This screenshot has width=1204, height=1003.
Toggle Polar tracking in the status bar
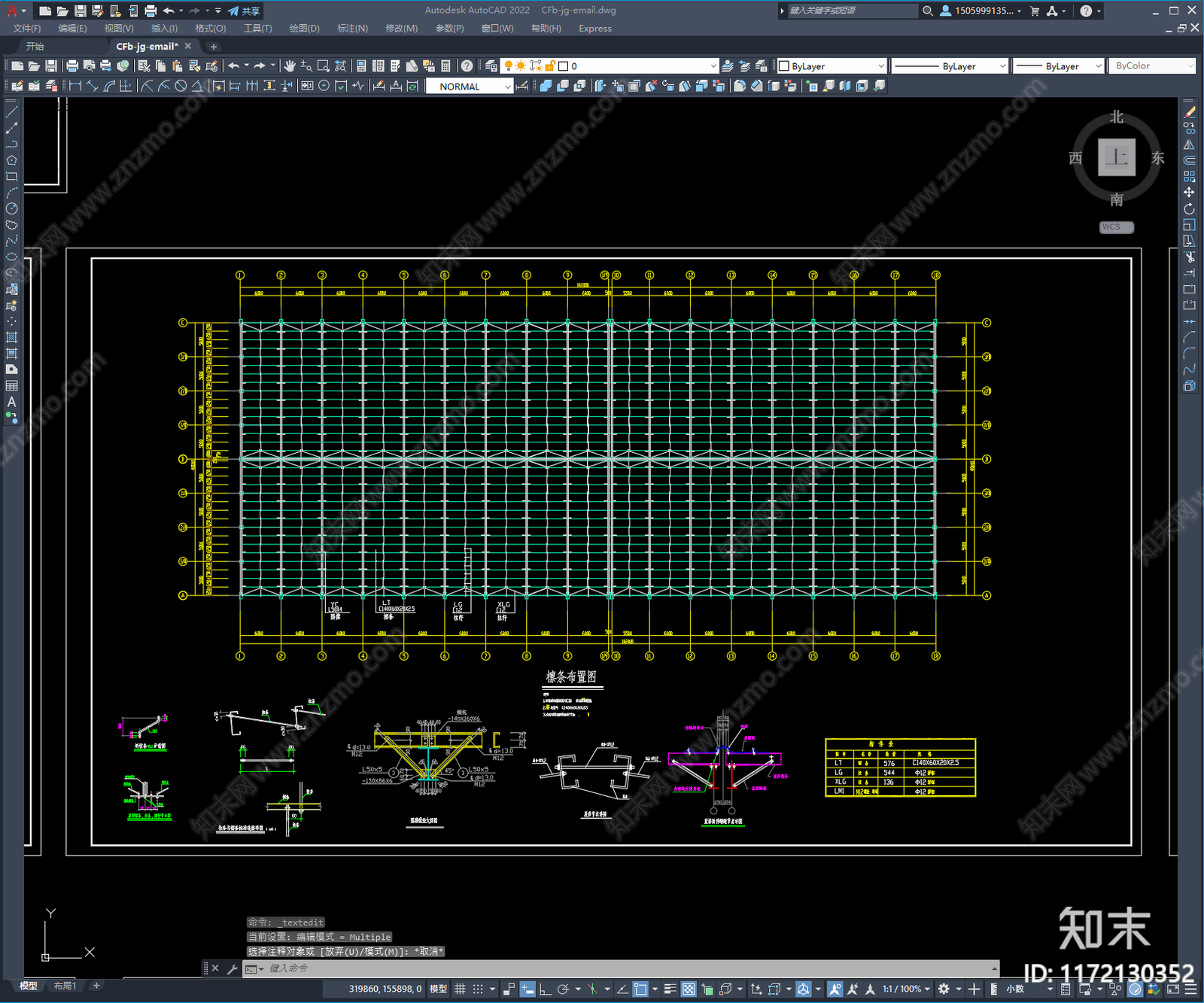(563, 989)
